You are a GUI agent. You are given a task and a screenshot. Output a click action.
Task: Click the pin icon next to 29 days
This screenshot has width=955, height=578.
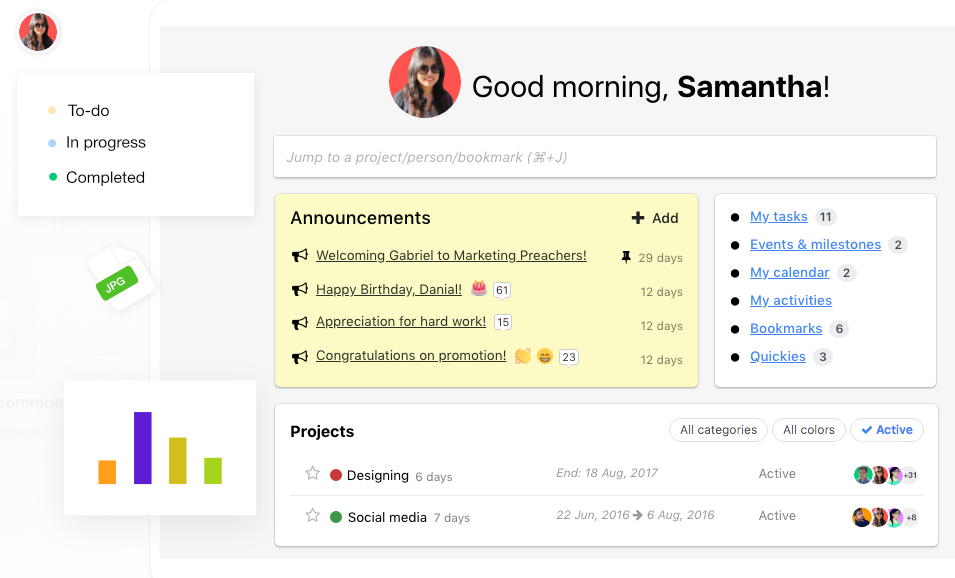tap(626, 257)
